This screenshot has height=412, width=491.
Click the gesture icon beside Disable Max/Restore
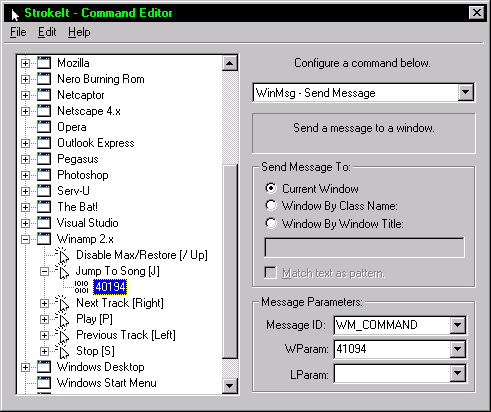tap(62, 255)
